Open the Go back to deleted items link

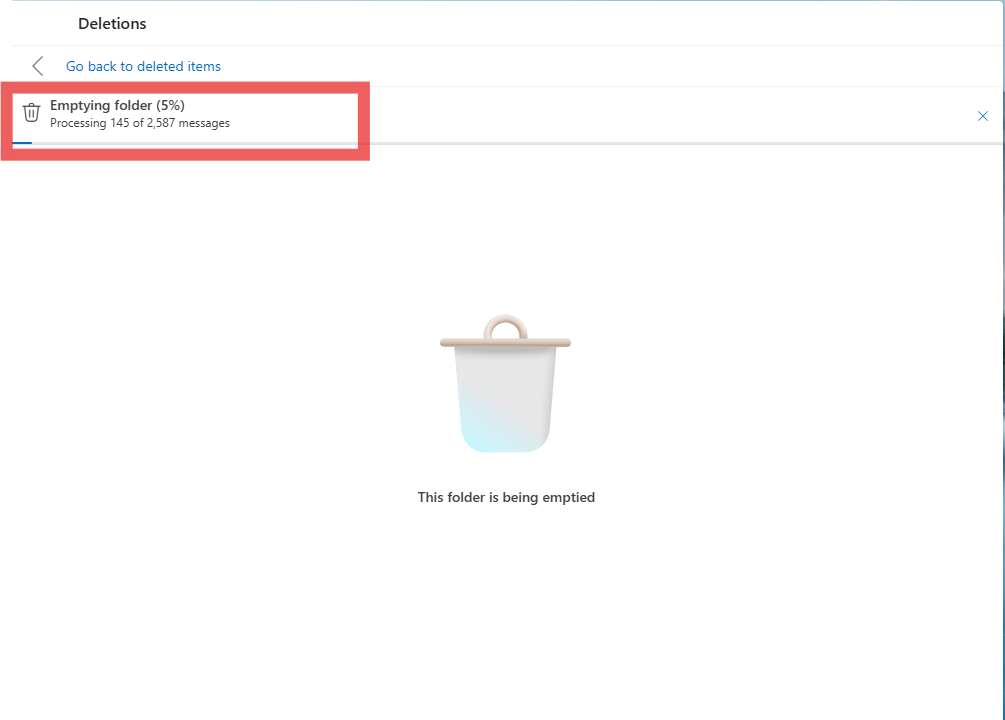tap(144, 66)
